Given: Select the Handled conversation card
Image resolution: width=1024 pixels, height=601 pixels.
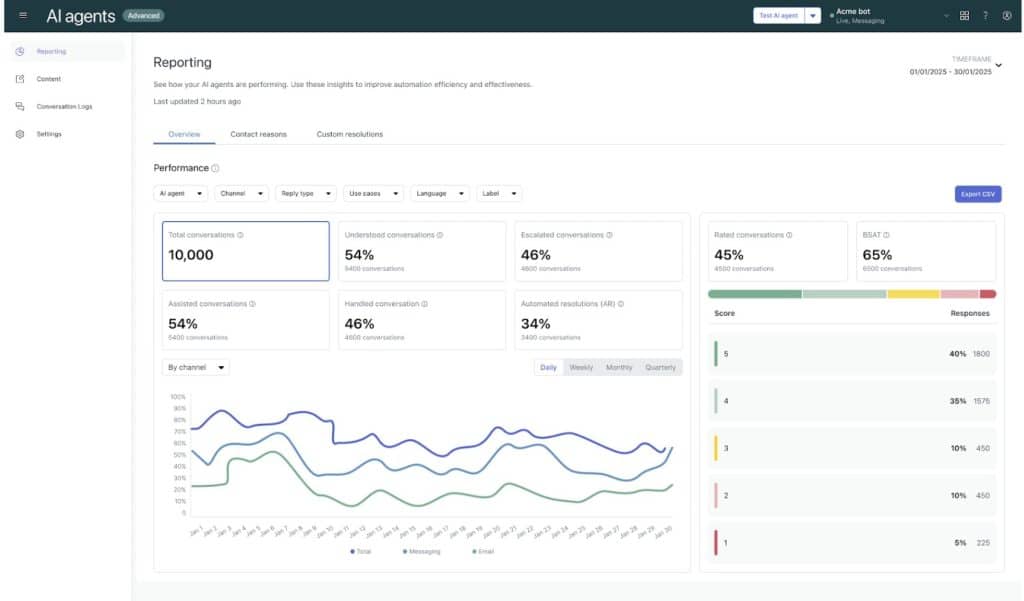Looking at the screenshot, I should 422,320.
